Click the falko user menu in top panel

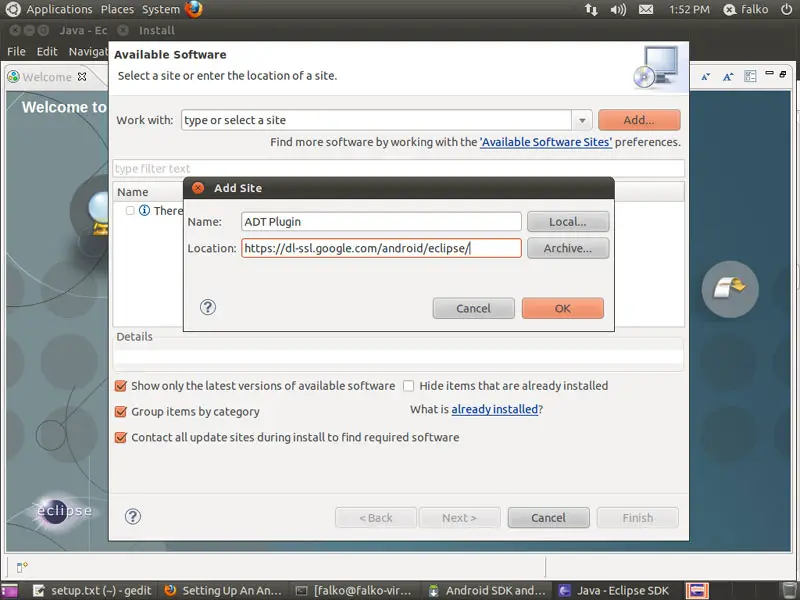point(745,9)
